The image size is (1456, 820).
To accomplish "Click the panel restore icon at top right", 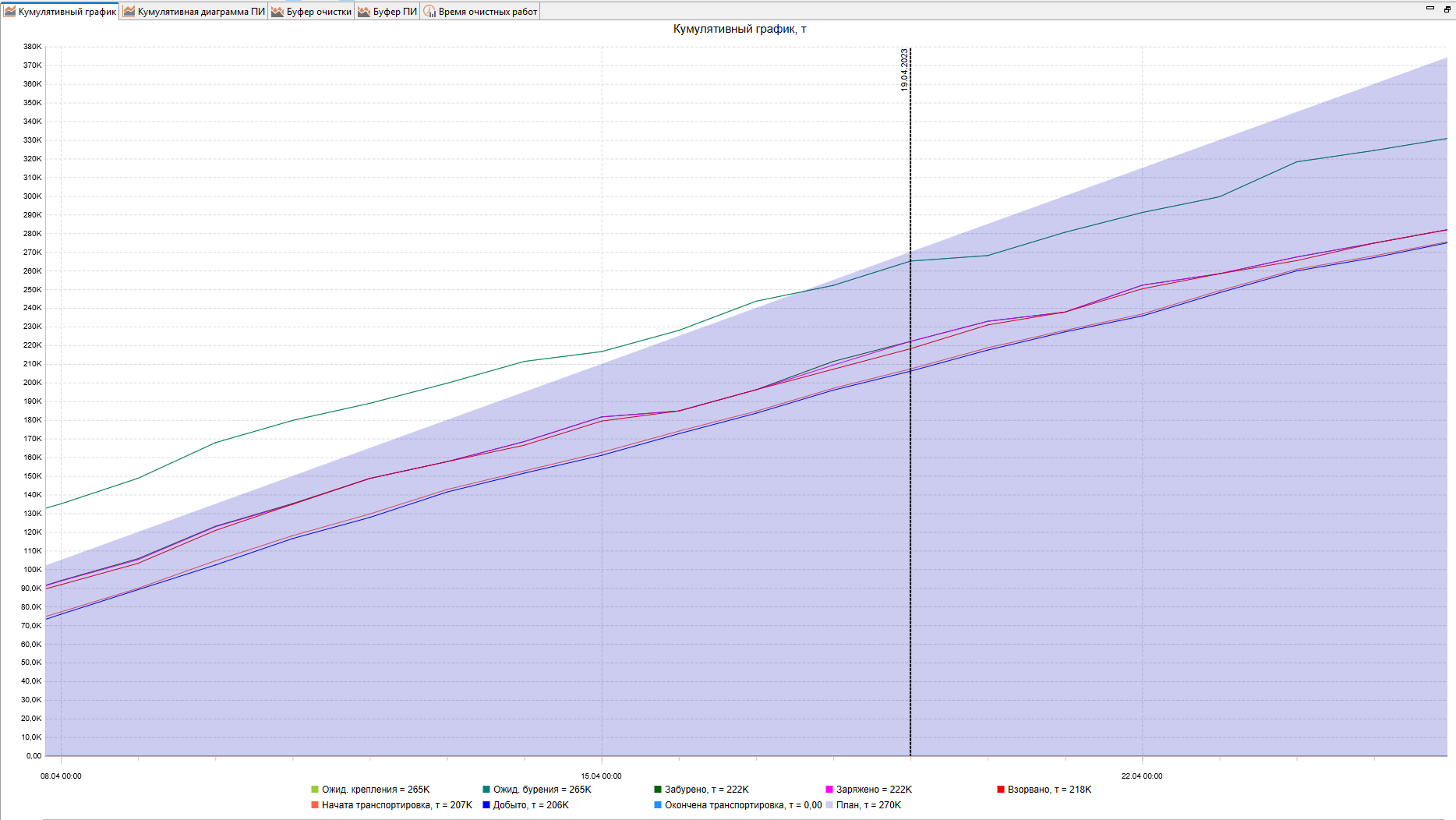I will [1447, 9].
